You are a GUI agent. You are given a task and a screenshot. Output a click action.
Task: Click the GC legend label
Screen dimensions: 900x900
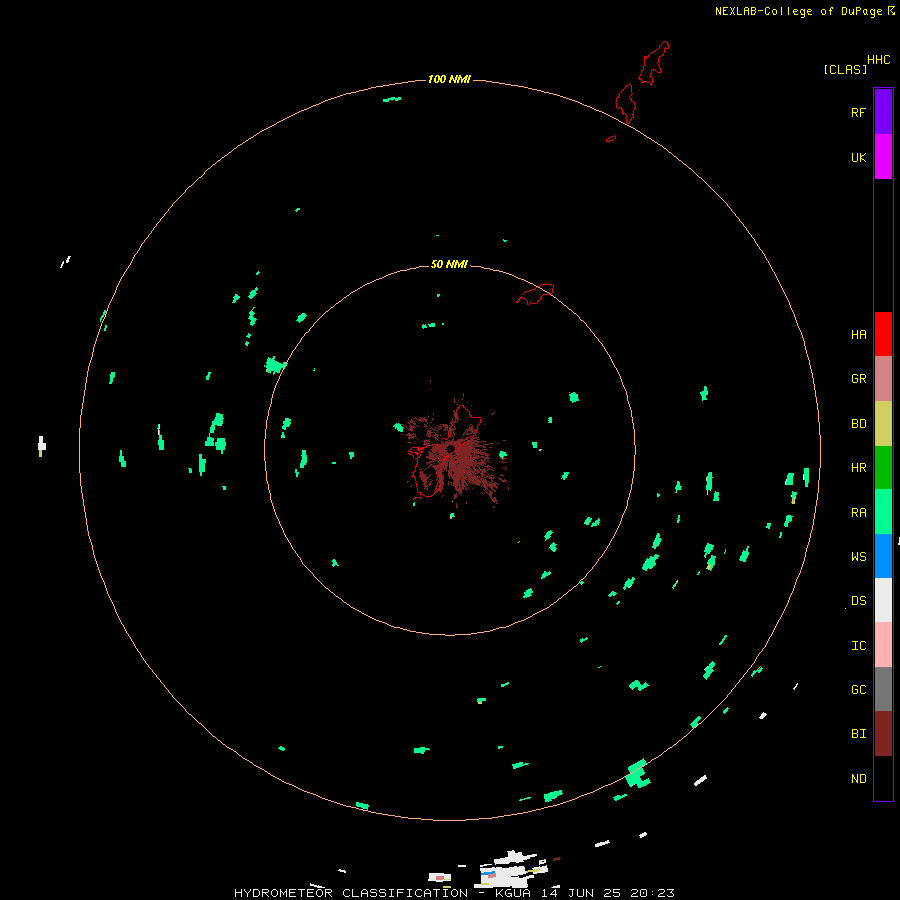click(858, 690)
